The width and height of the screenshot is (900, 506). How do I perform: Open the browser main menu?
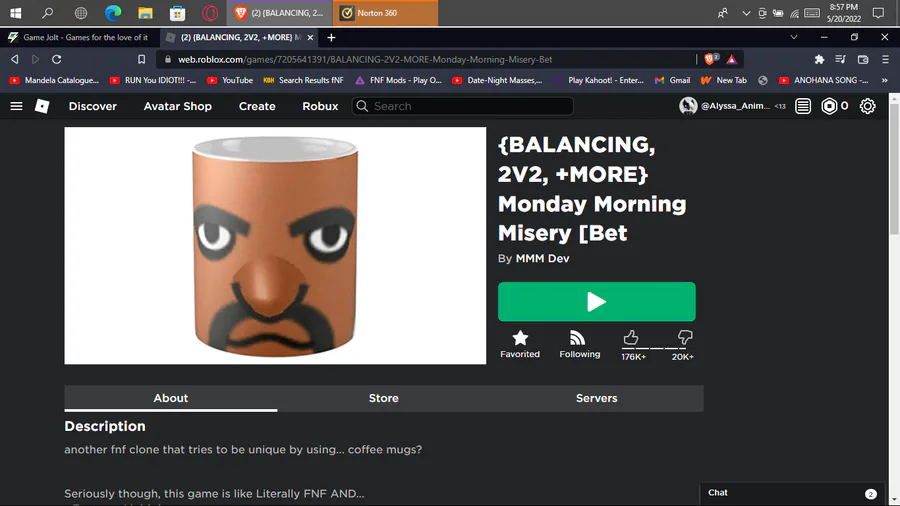point(885,59)
